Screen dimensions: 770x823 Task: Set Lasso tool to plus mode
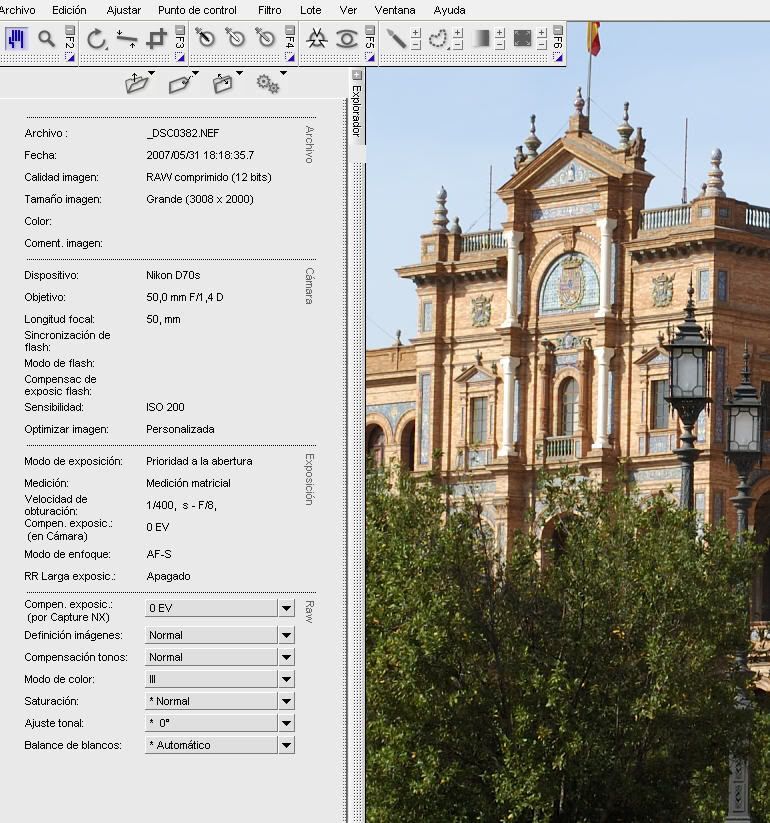[x=458, y=33]
